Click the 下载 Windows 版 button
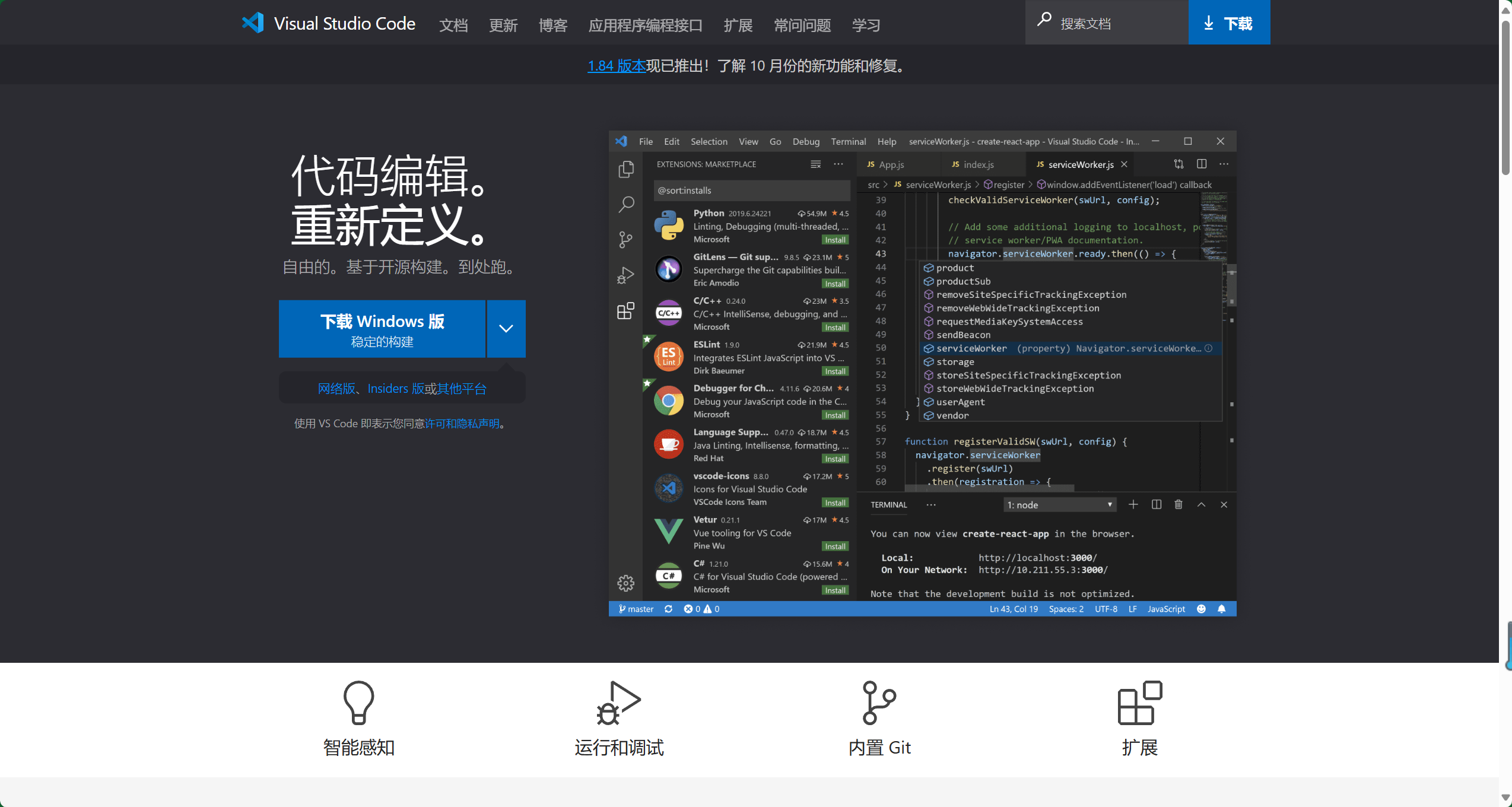 click(x=382, y=329)
